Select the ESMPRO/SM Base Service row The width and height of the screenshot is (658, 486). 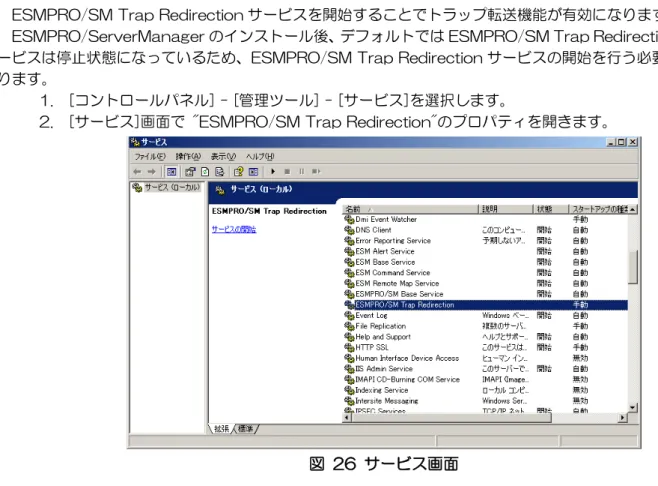click(x=486, y=294)
